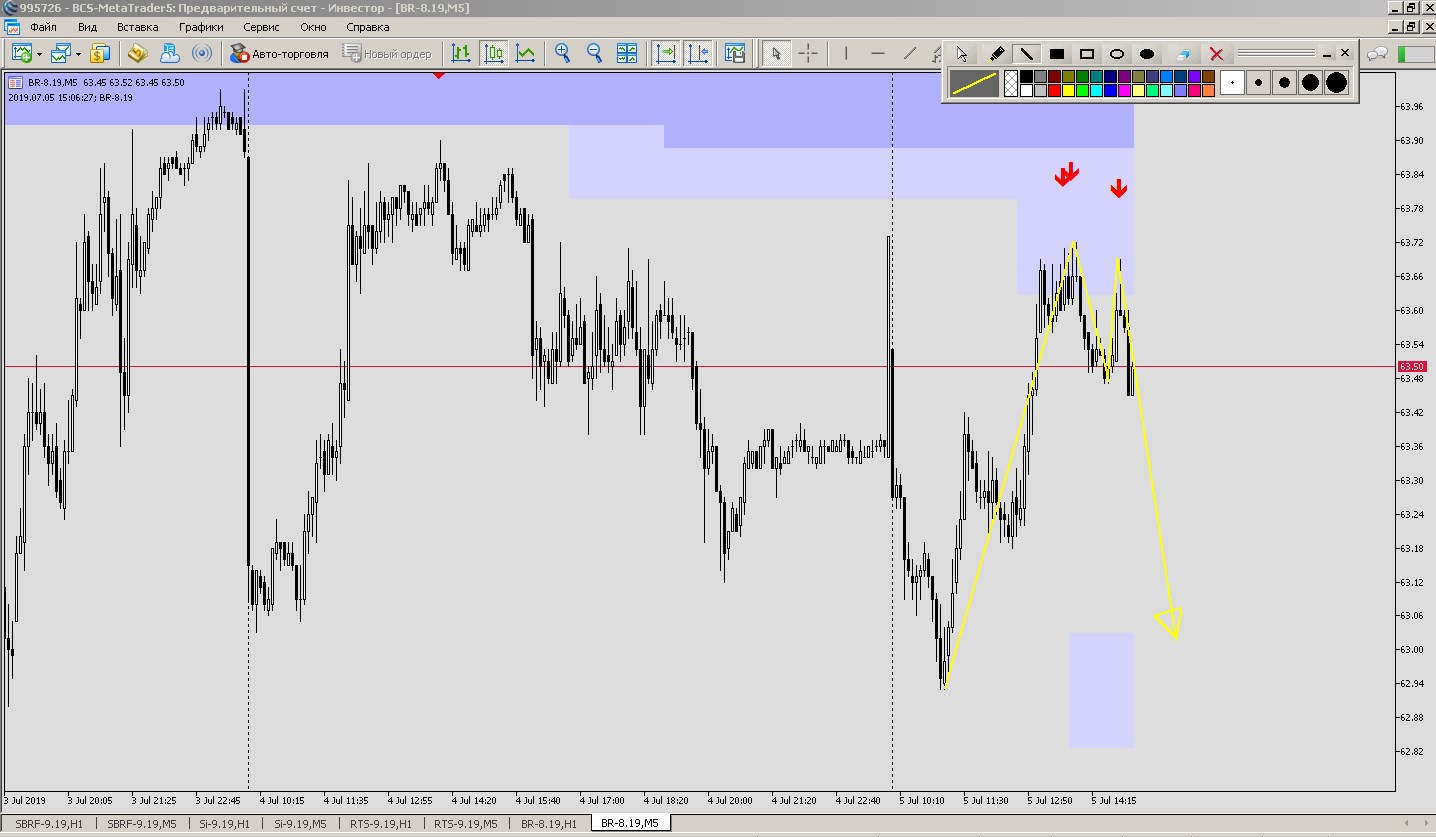Zoom in on the chart

click(x=563, y=53)
